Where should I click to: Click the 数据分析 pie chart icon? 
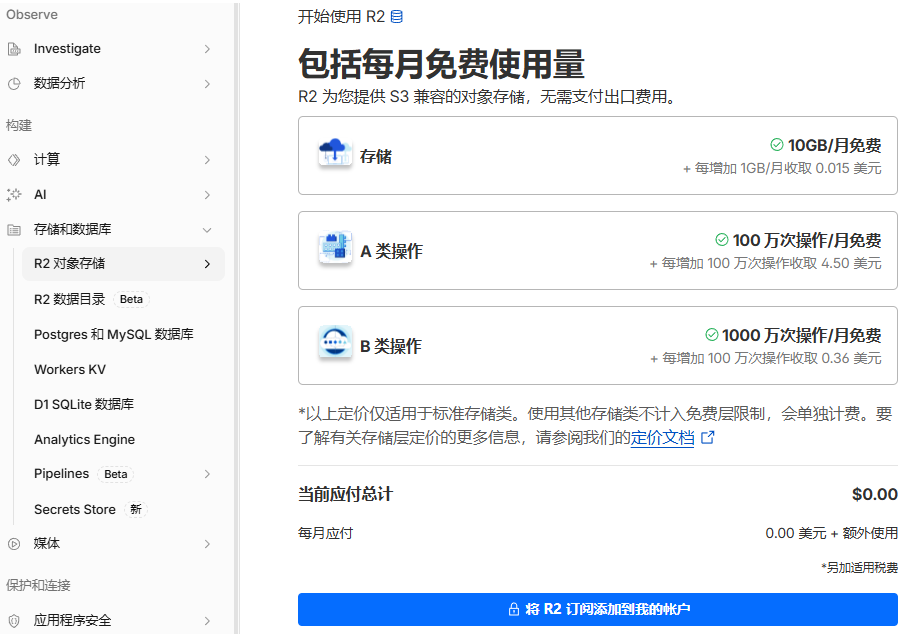pos(14,84)
